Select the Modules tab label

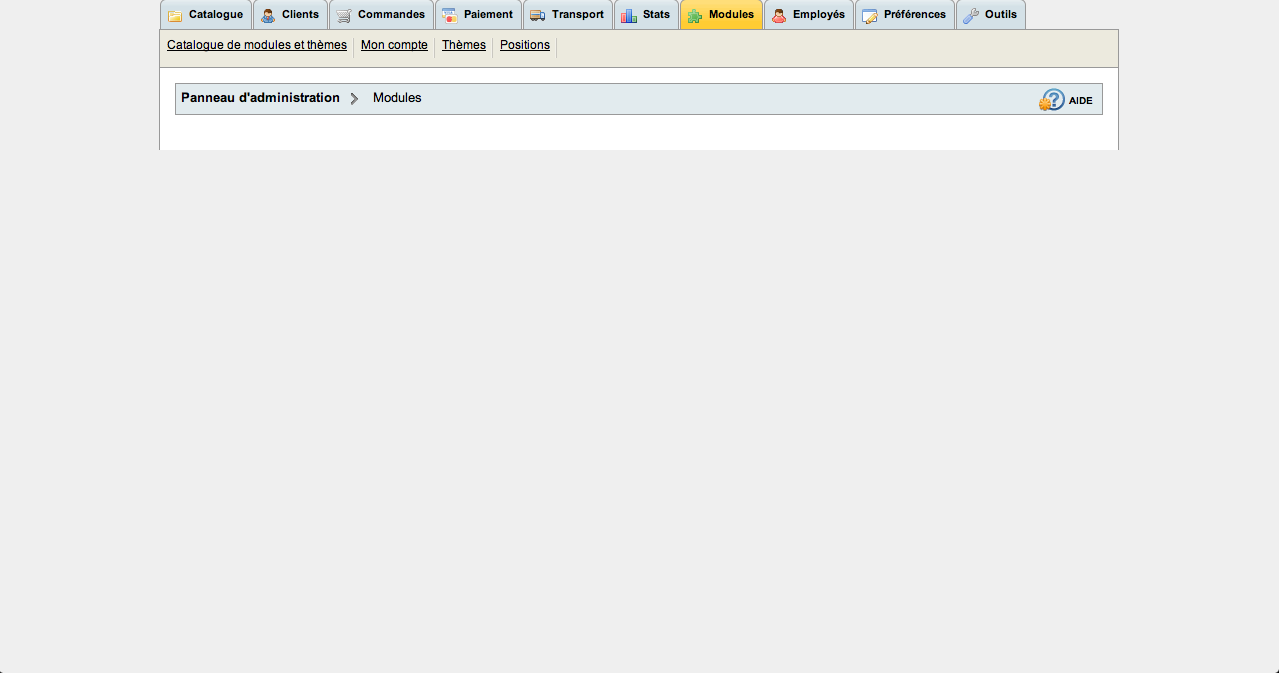pos(731,15)
